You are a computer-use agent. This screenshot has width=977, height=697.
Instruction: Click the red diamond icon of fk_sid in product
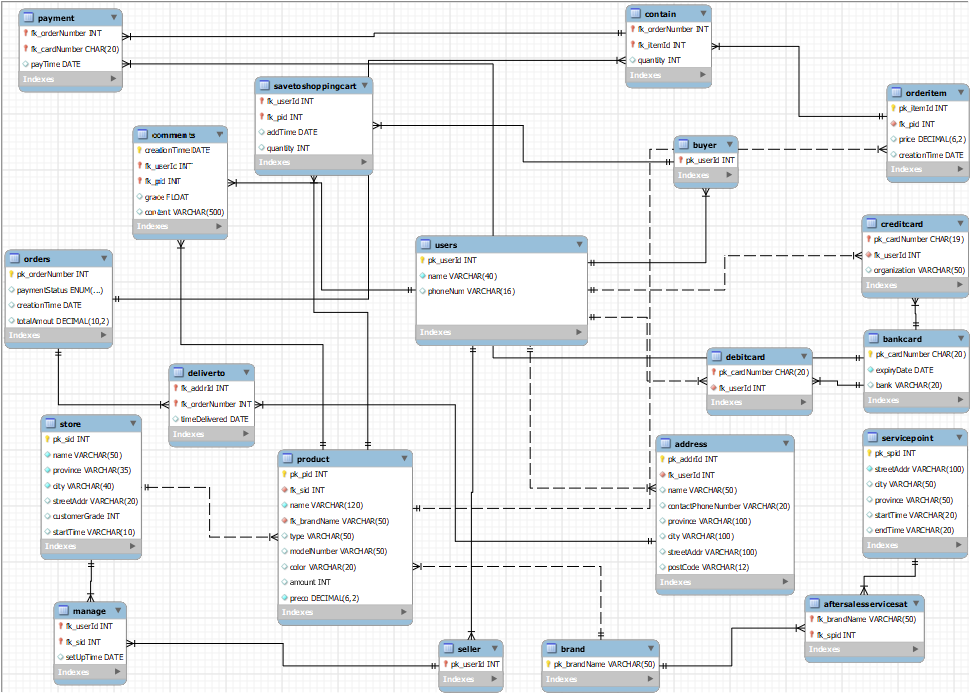286,490
